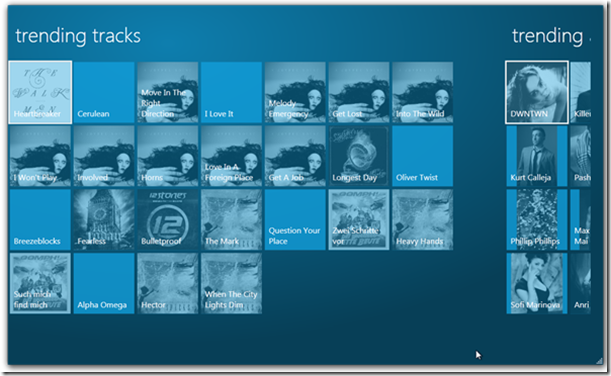Image resolution: width=611 pixels, height=376 pixels.
Task: Choose The Mark track tile
Action: [x=231, y=220]
